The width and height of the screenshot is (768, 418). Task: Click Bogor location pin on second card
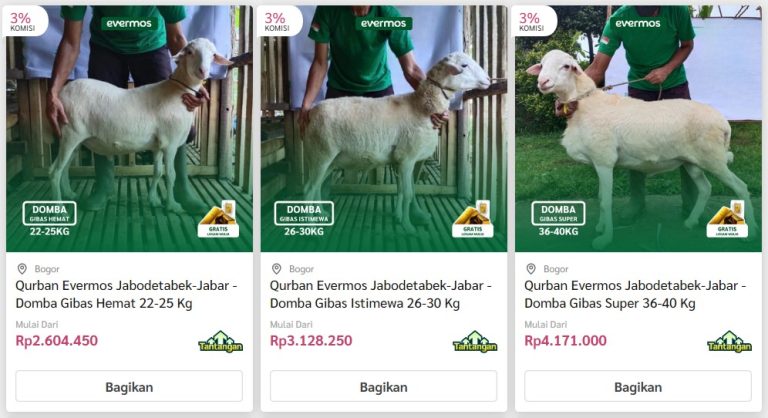click(x=276, y=269)
